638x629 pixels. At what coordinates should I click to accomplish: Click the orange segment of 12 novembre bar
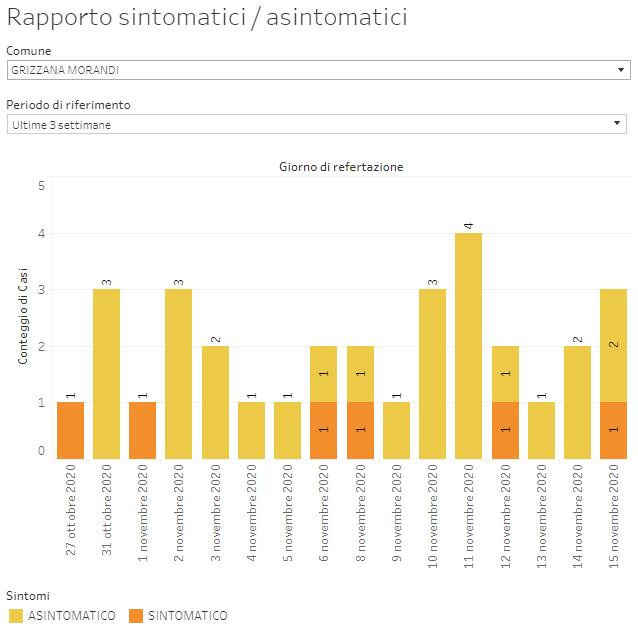[x=504, y=430]
